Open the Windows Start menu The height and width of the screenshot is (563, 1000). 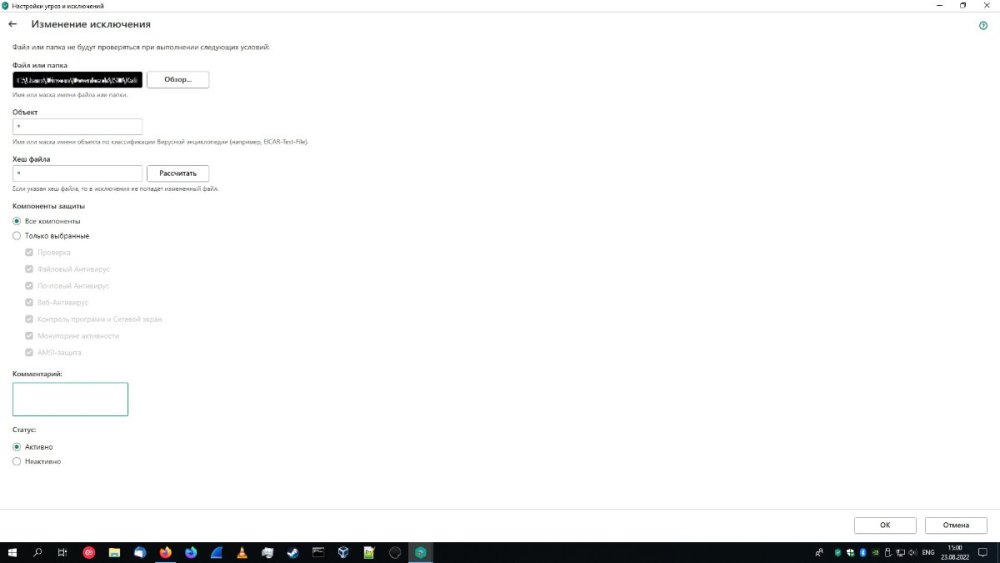click(x=12, y=553)
